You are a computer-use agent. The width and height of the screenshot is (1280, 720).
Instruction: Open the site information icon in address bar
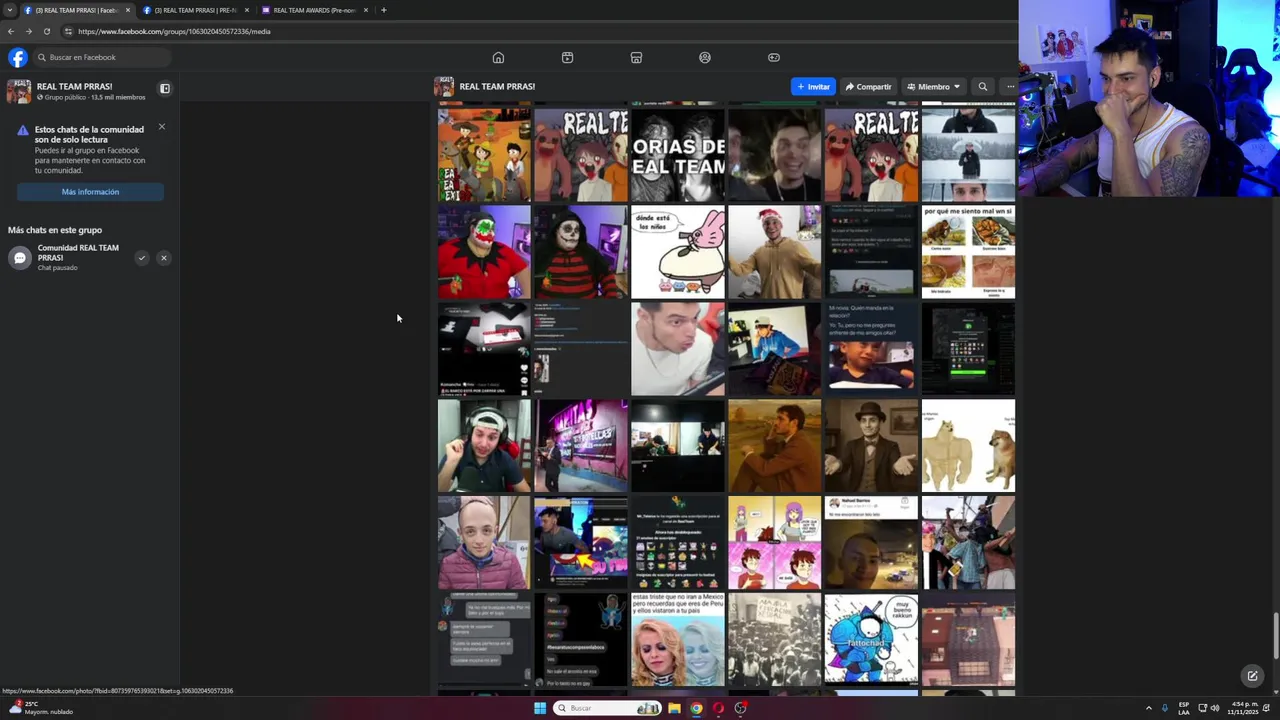tap(68, 31)
